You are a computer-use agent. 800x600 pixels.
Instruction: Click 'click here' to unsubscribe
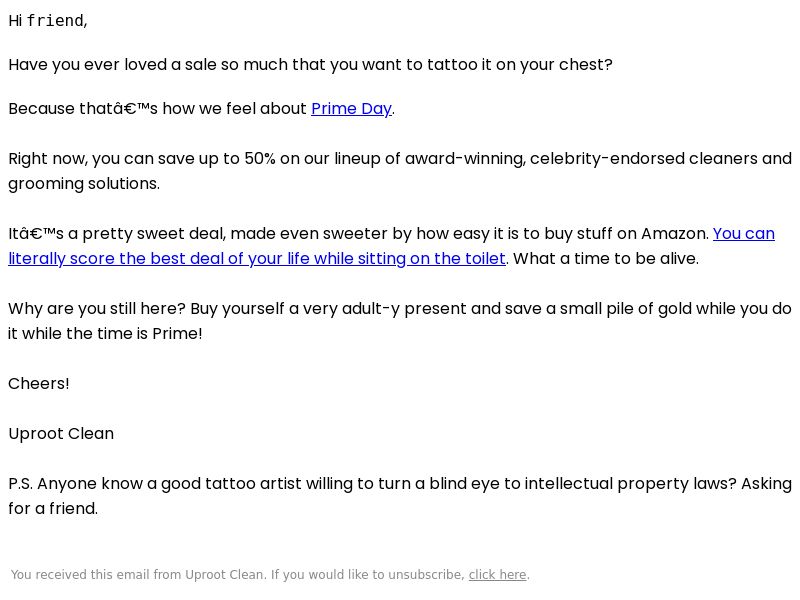[x=497, y=574]
